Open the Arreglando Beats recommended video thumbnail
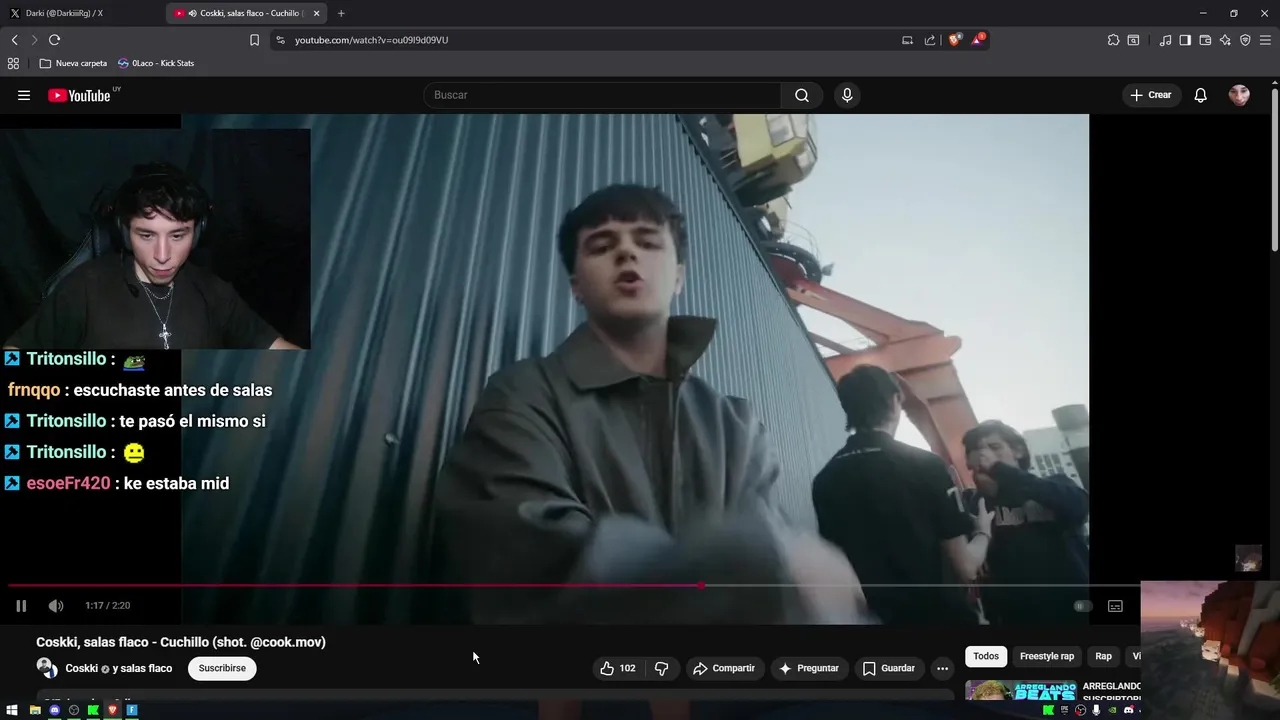The width and height of the screenshot is (1280, 720). (1020, 690)
